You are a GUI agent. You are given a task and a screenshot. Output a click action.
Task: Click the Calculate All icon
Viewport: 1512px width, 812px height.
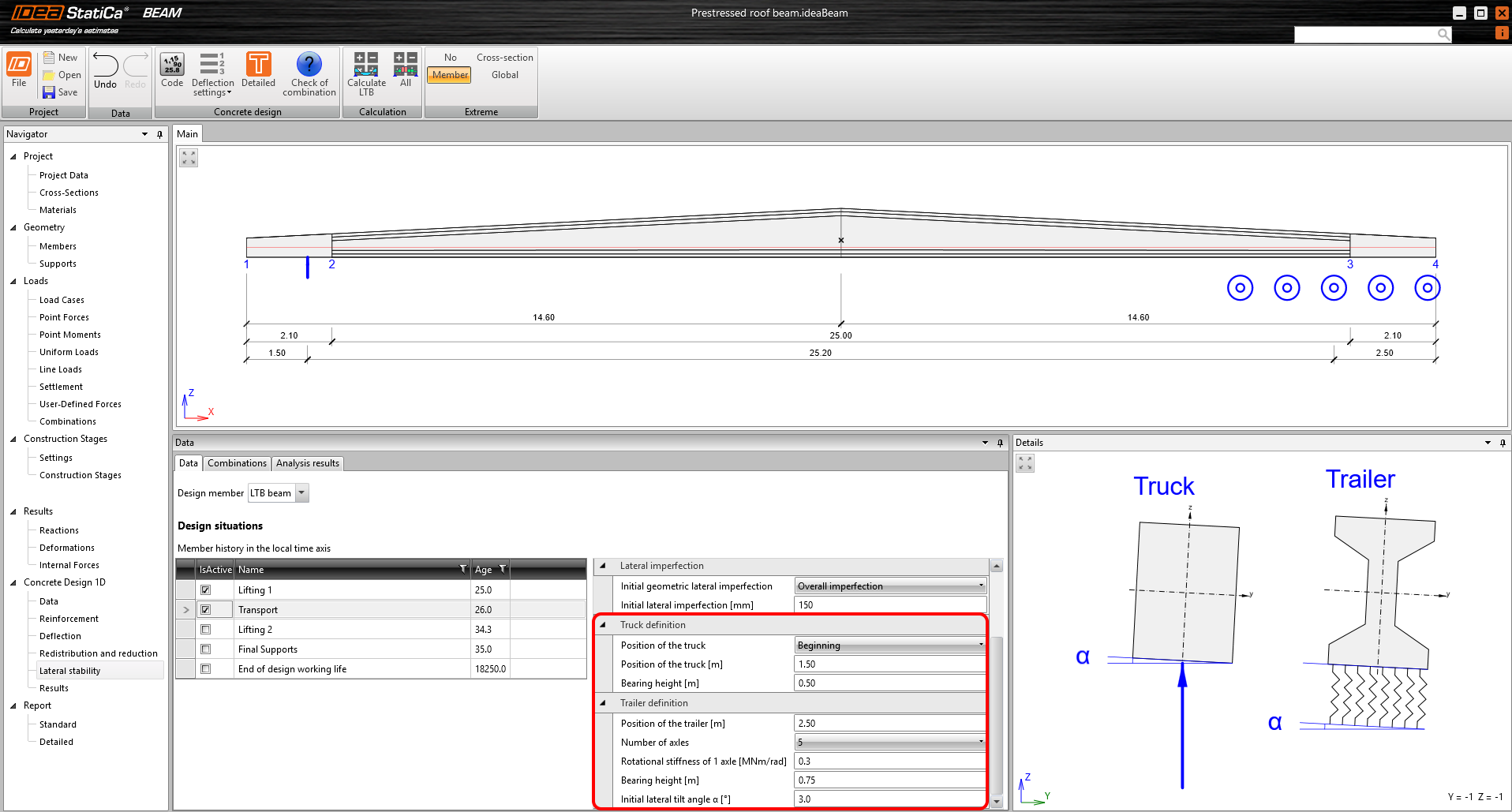pyautogui.click(x=406, y=65)
